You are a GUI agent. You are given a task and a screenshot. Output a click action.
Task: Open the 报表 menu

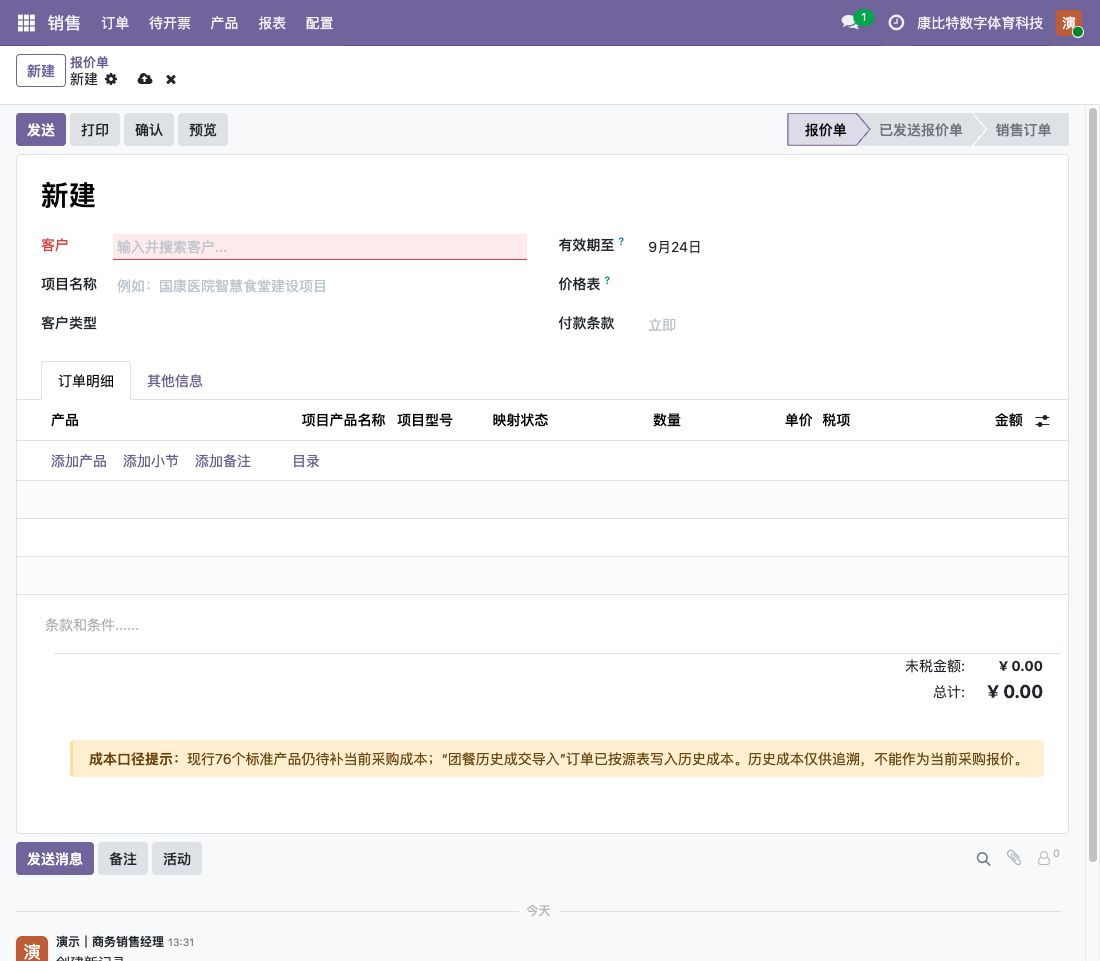pos(272,23)
